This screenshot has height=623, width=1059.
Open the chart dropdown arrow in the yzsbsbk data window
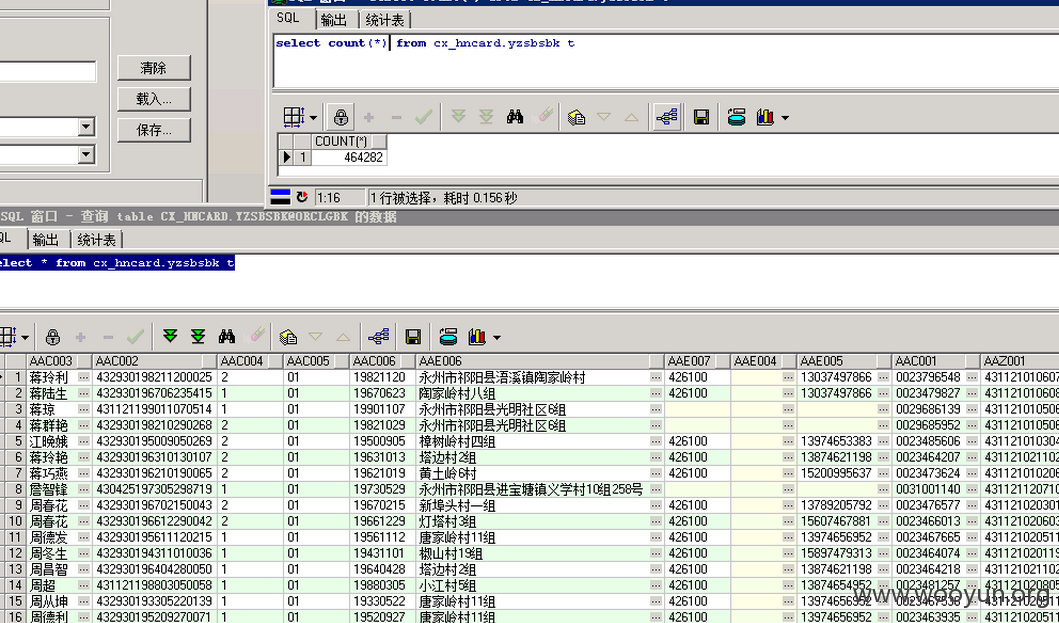click(497, 337)
